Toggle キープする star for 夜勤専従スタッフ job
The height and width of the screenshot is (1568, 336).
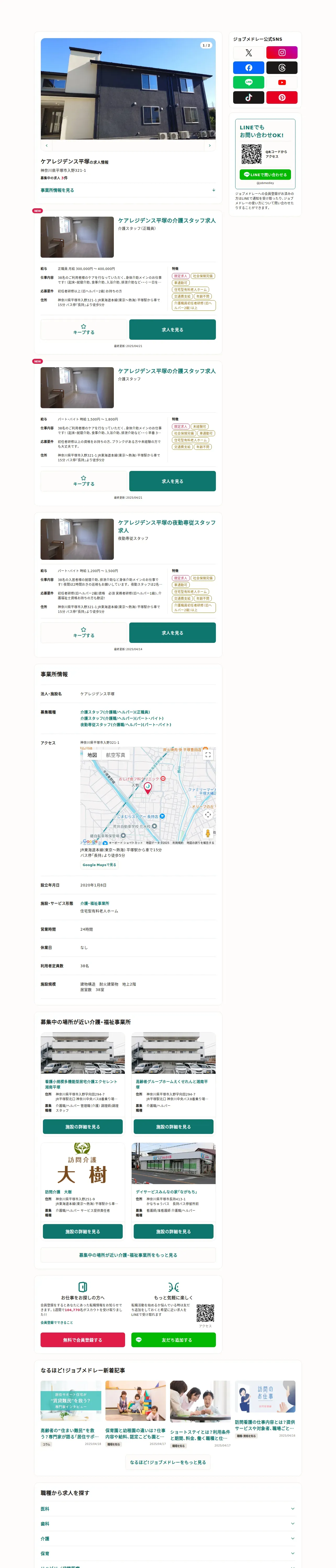click(83, 632)
